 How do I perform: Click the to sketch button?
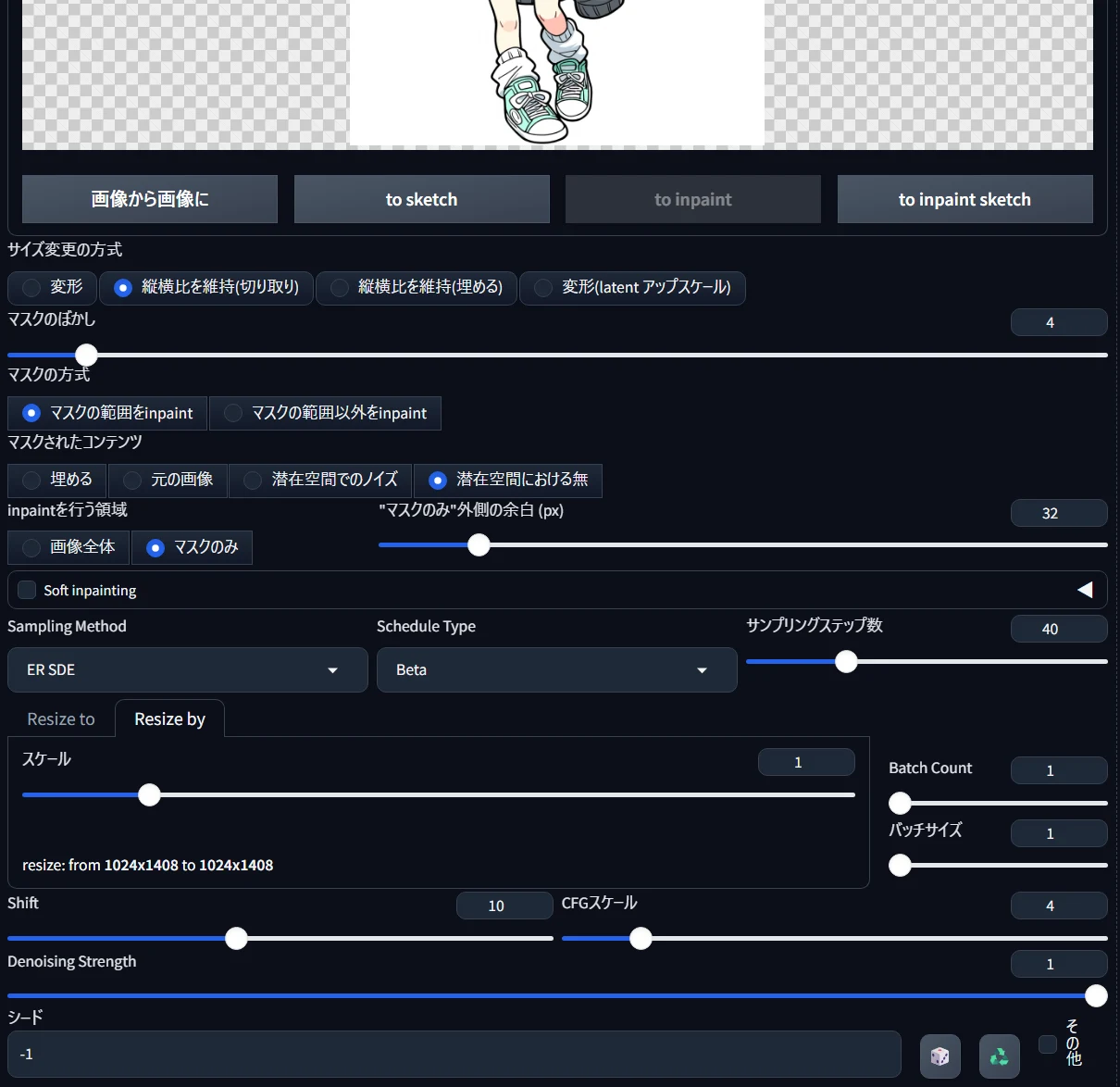click(x=422, y=199)
